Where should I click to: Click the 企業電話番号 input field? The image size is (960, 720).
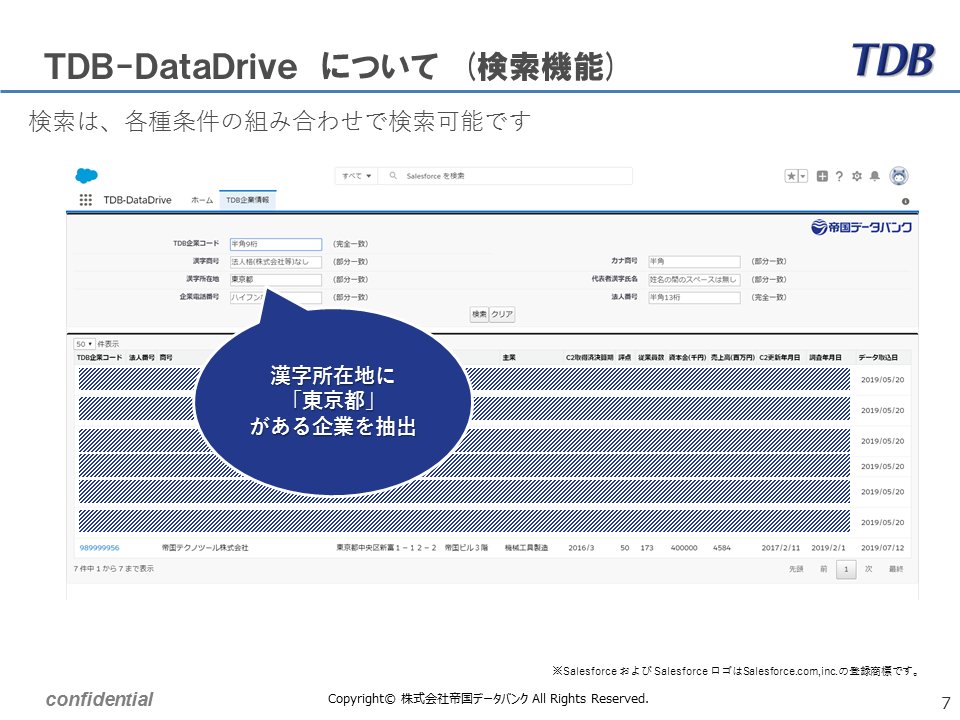[x=276, y=298]
